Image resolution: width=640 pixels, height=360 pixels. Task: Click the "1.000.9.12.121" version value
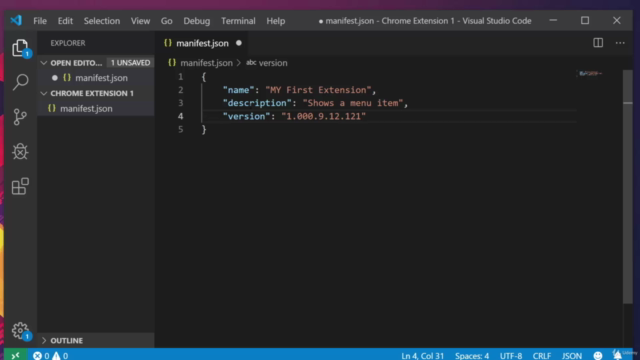click(x=324, y=116)
